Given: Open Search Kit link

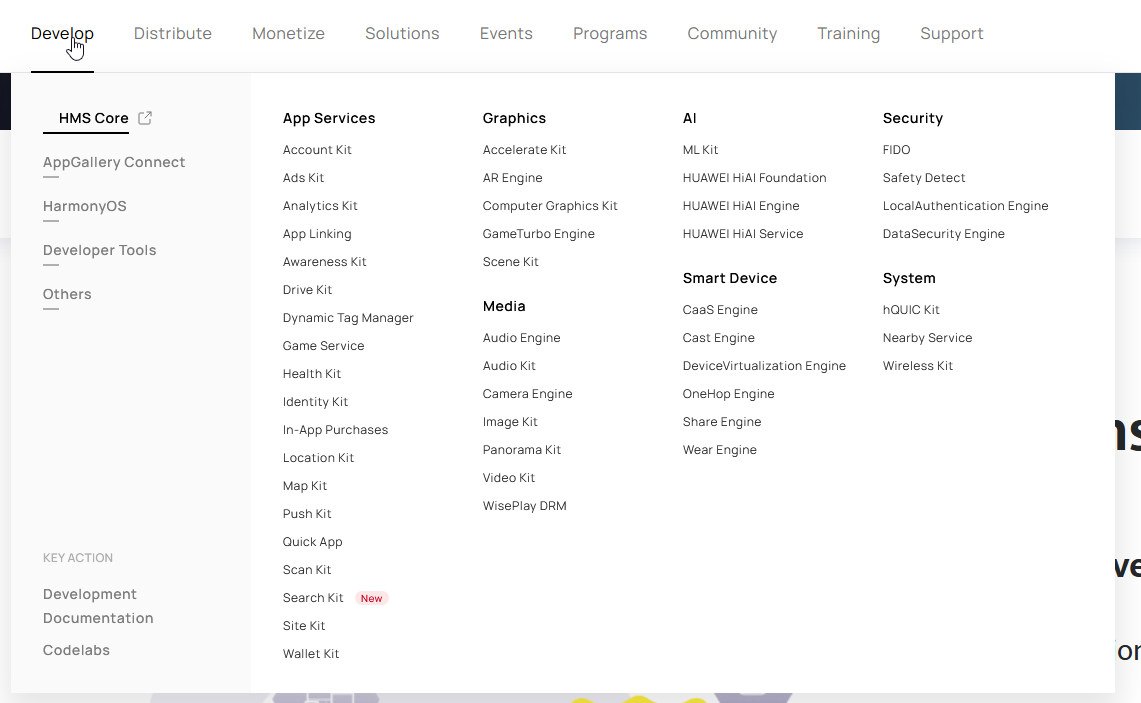Looking at the screenshot, I should coord(313,598).
